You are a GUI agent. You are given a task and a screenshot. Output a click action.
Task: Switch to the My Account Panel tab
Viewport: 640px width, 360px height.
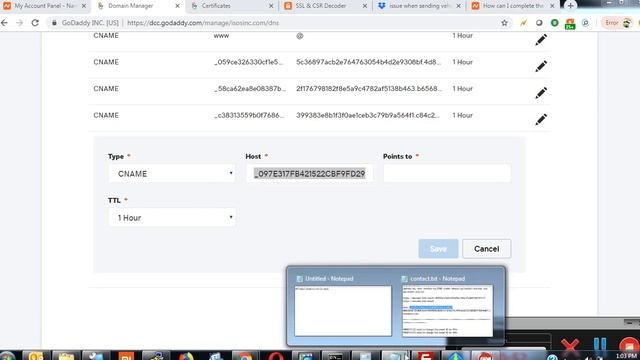coord(44,6)
